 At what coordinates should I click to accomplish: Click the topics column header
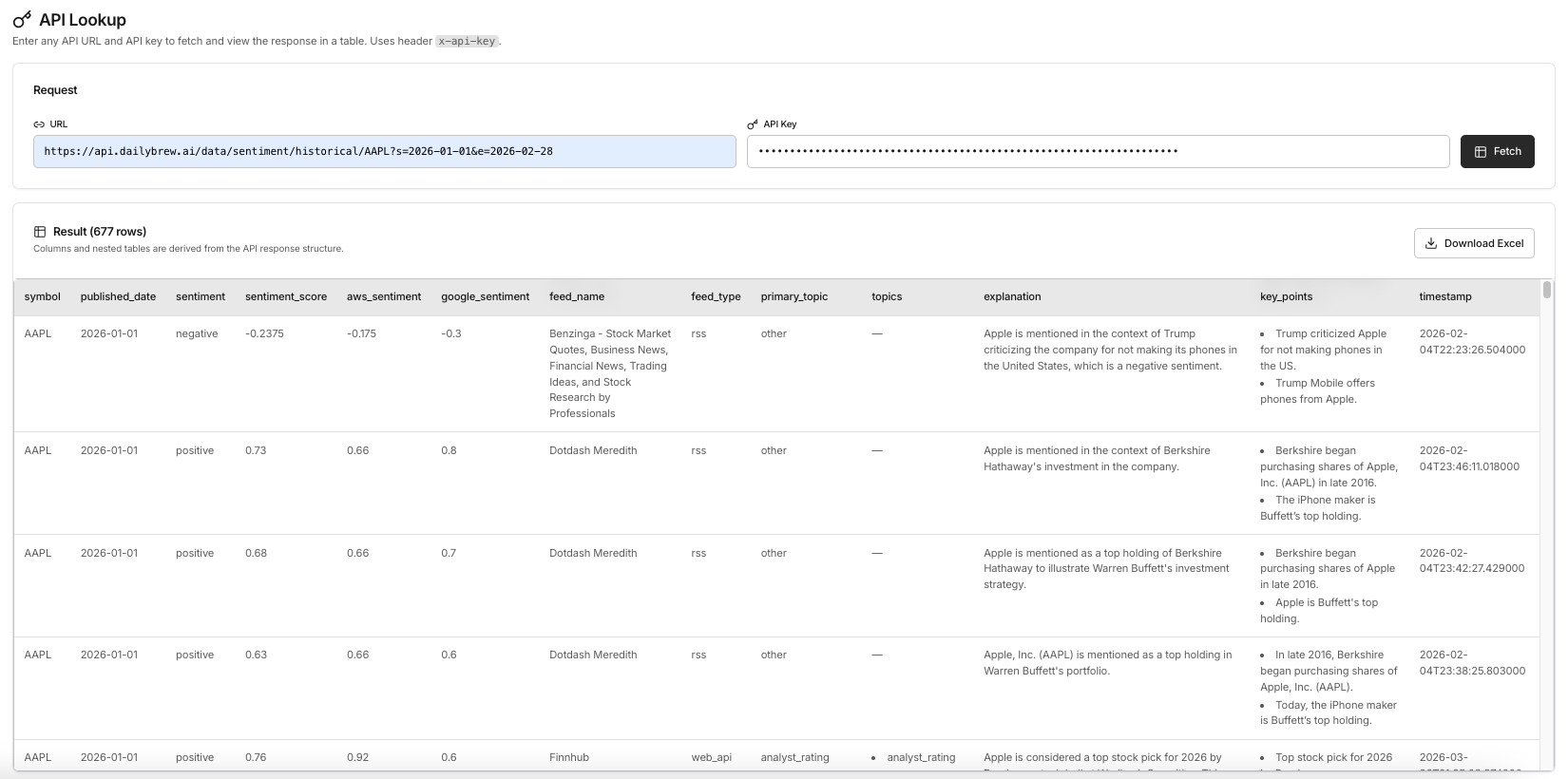[x=887, y=296]
